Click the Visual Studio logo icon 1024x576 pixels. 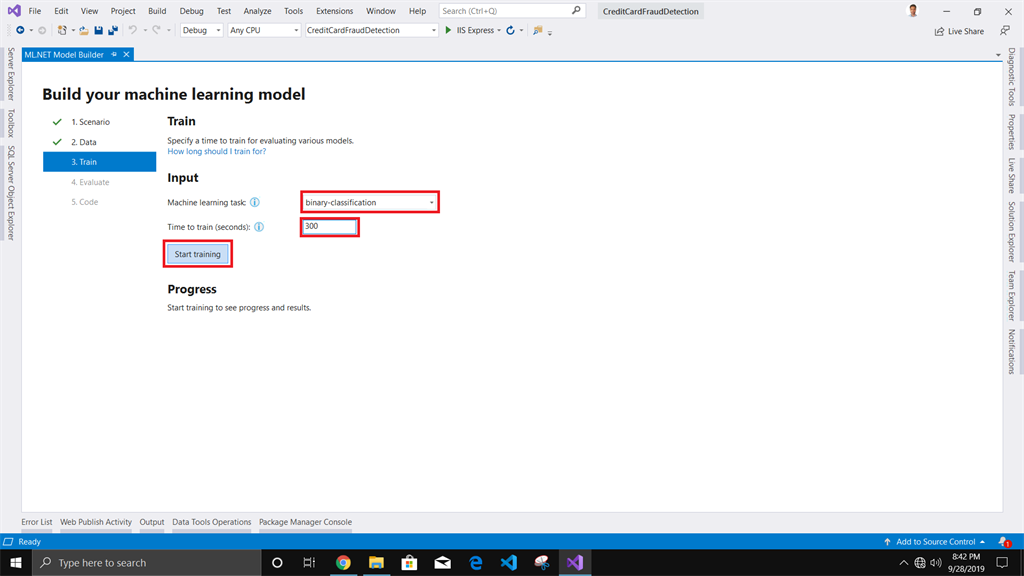tap(14, 11)
